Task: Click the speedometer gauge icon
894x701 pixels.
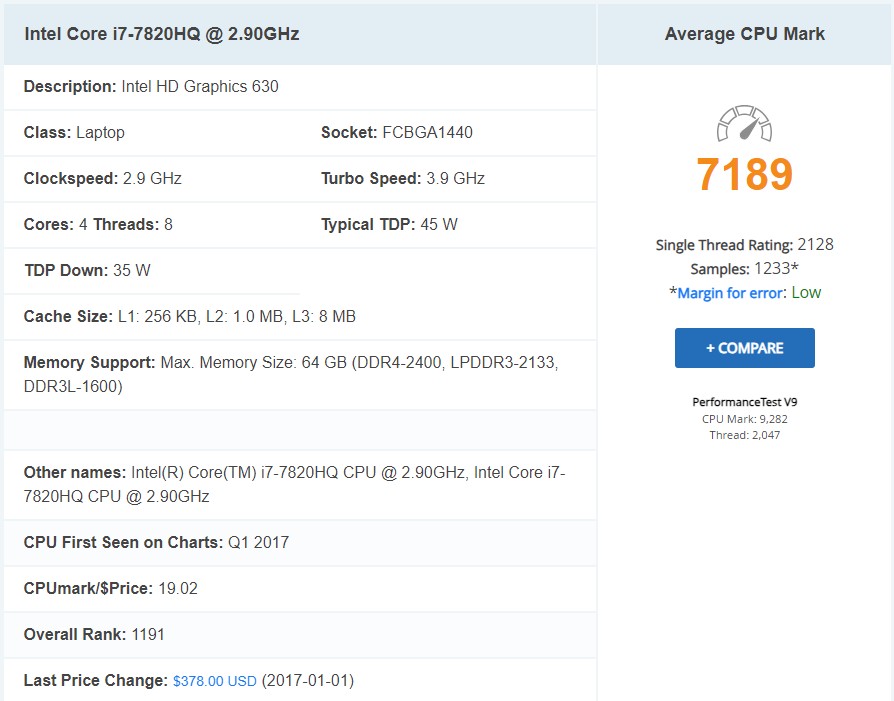Action: tap(744, 124)
